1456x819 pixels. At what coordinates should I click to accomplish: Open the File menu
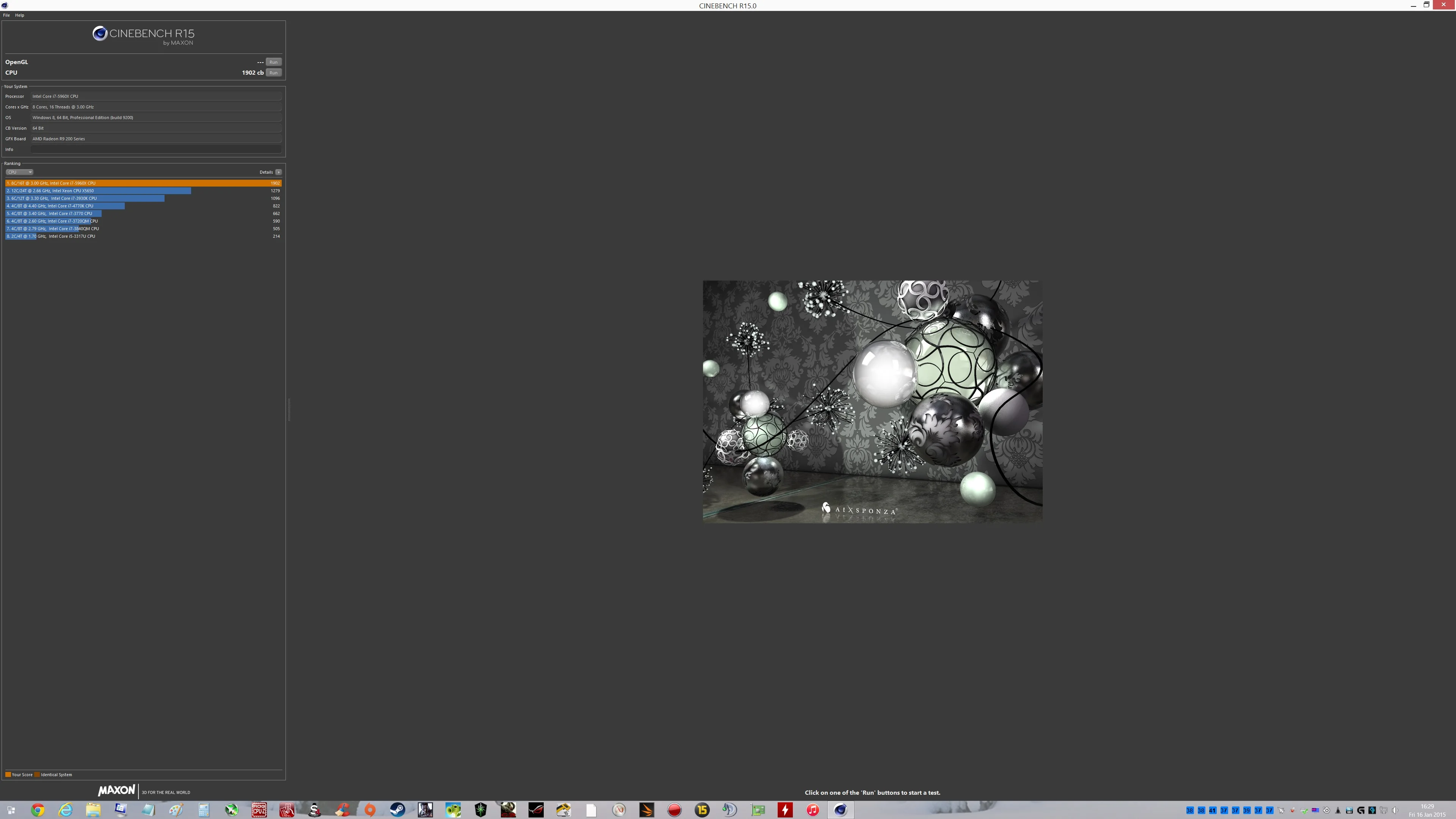tap(6, 15)
